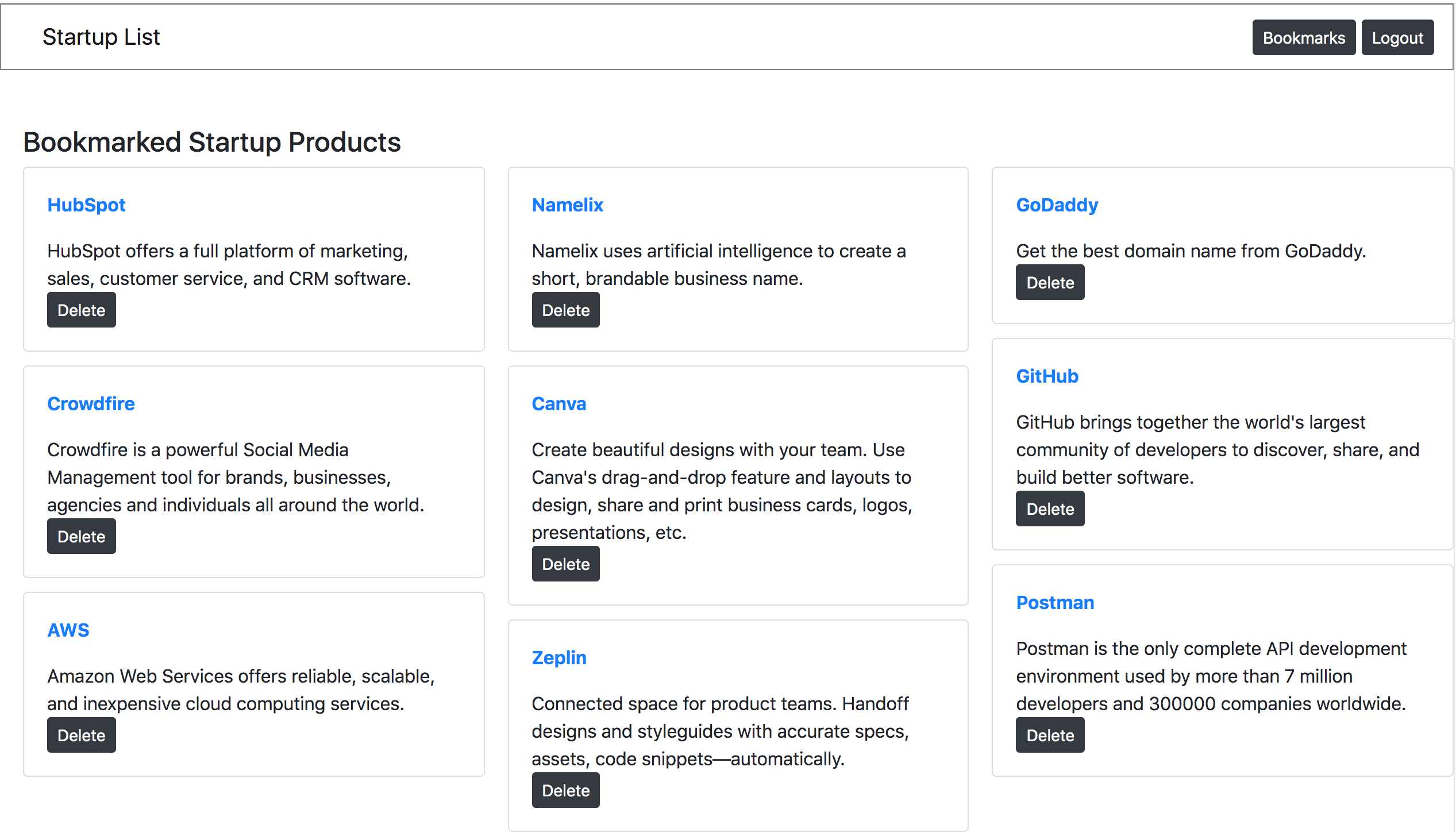
Task: Delete the Canva bookmark
Action: pos(565,564)
